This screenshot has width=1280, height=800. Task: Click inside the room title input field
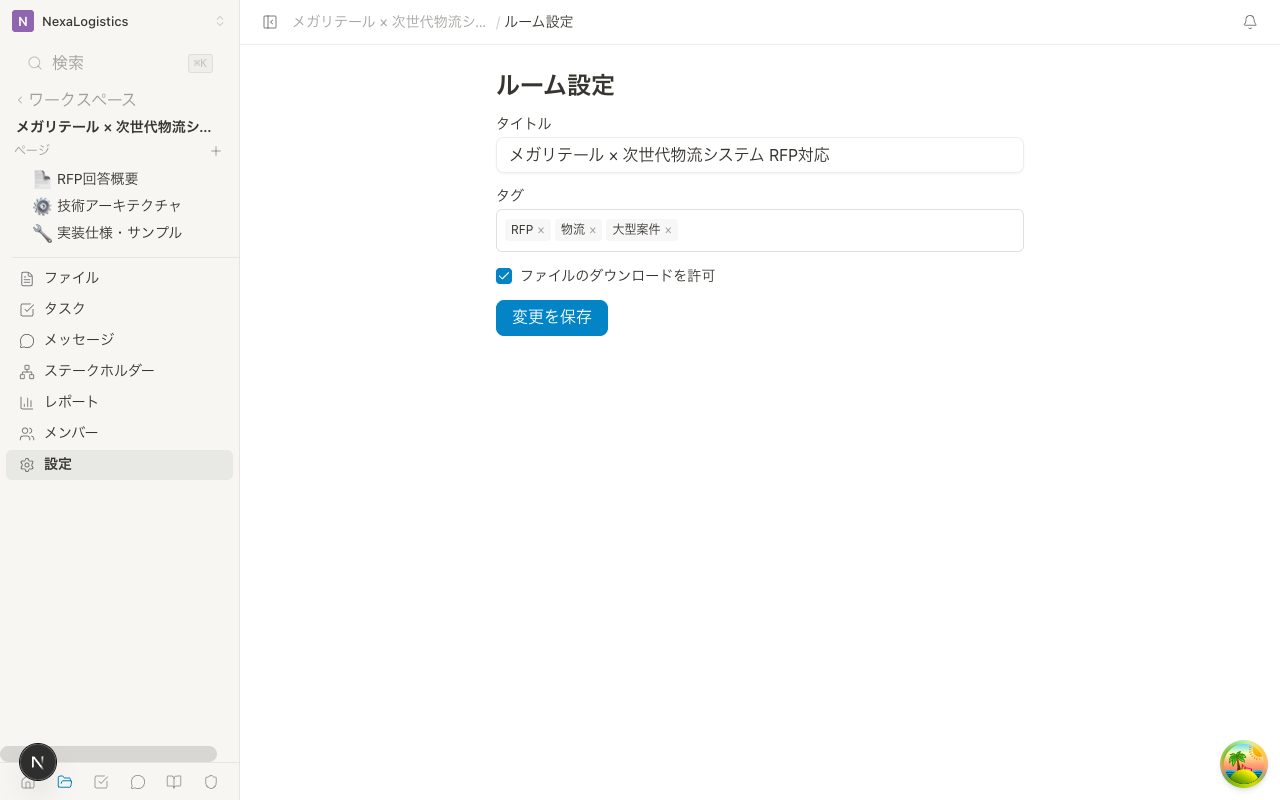pyautogui.click(x=760, y=155)
